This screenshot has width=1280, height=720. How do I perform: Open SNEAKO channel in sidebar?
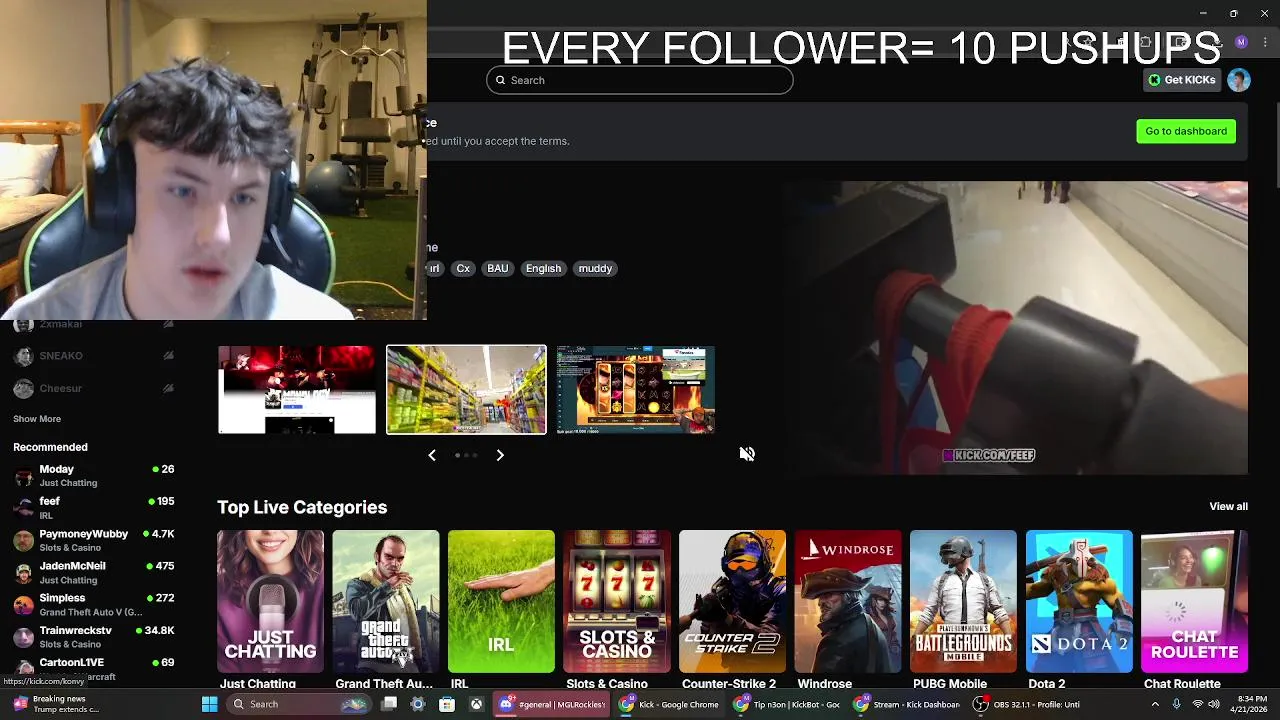pos(94,356)
